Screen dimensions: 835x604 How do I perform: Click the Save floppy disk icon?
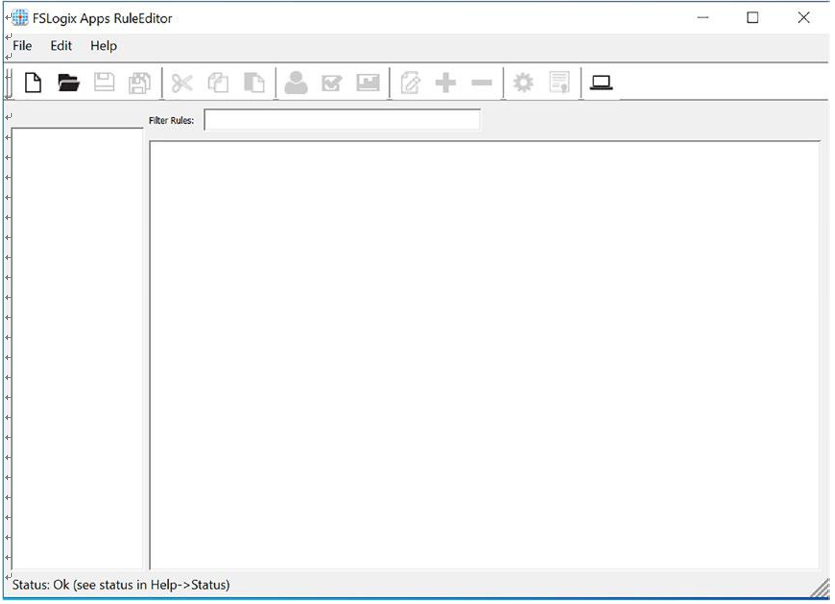[104, 83]
